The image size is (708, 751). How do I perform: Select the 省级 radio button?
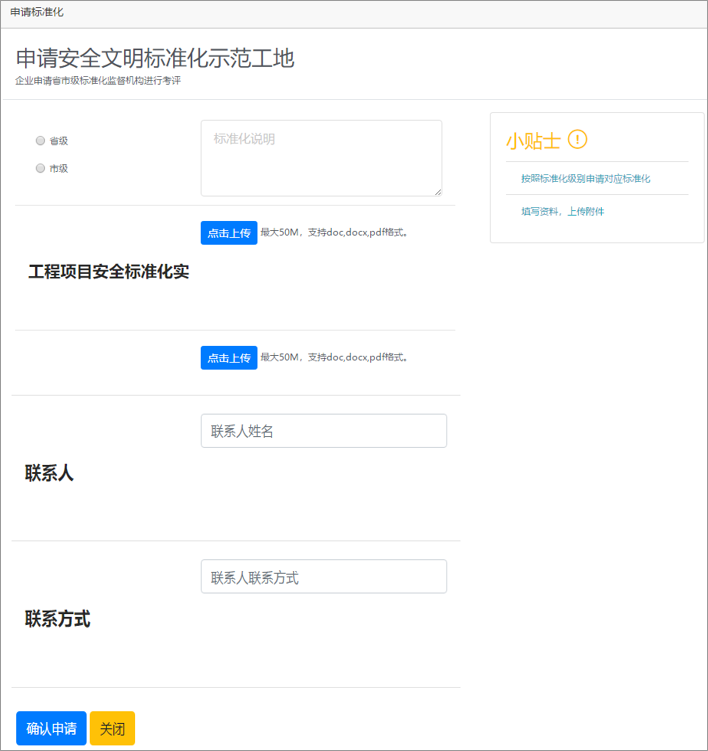click(40, 140)
